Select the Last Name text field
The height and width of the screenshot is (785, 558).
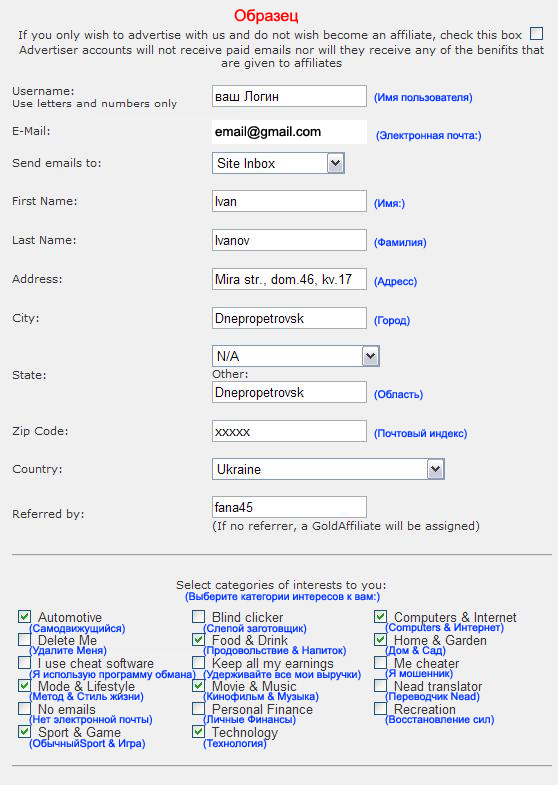pyautogui.click(x=289, y=240)
